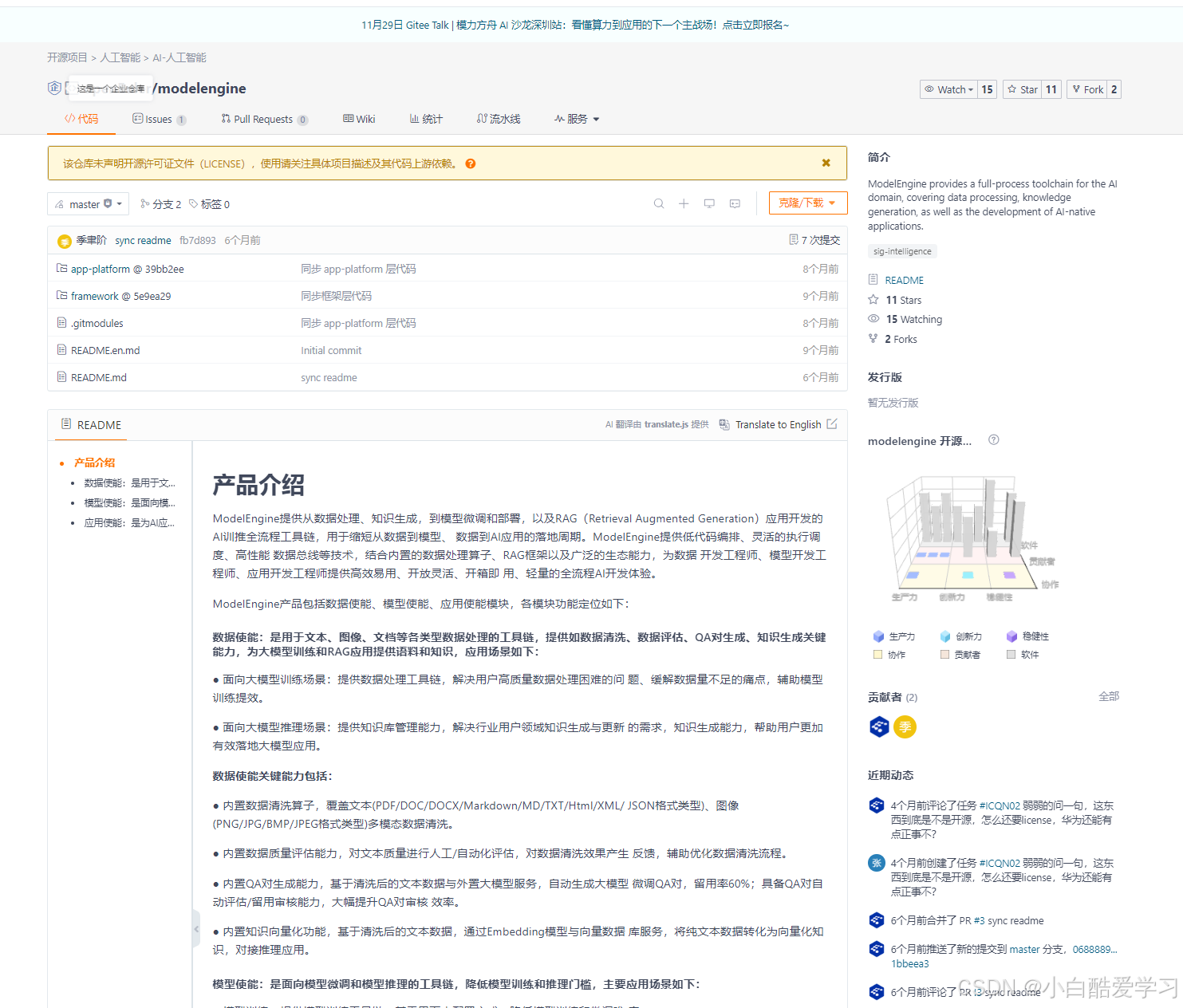Viewport: 1183px width, 1008px height.
Task: Open the 标签 0 tags link
Action: tap(209, 204)
